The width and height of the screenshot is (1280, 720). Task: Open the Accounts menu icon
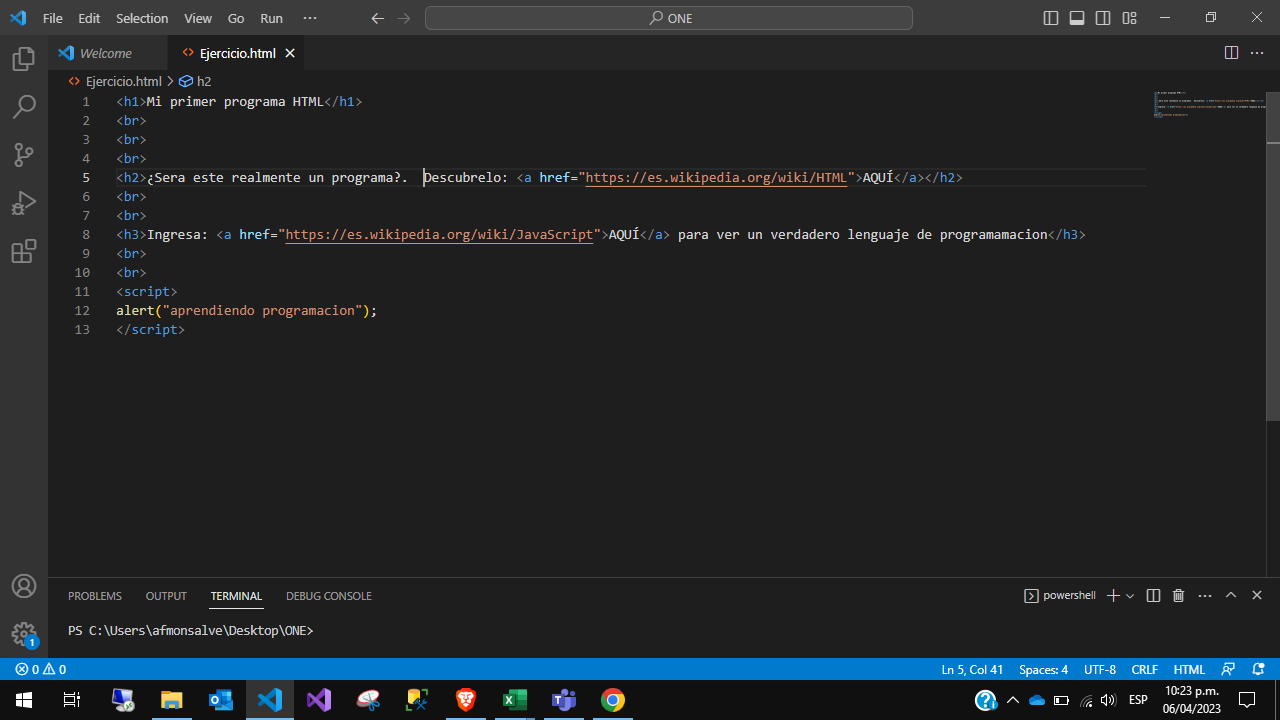point(24,586)
